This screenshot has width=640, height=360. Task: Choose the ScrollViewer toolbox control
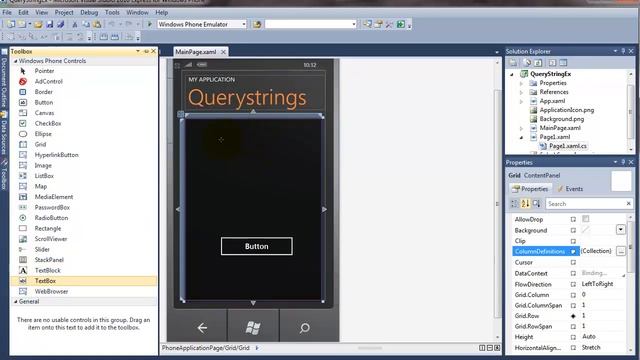pyautogui.click(x=83, y=239)
